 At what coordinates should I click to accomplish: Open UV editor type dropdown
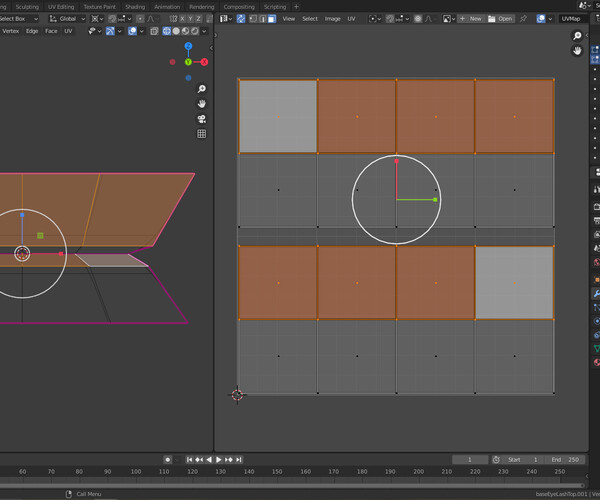(x=226, y=19)
